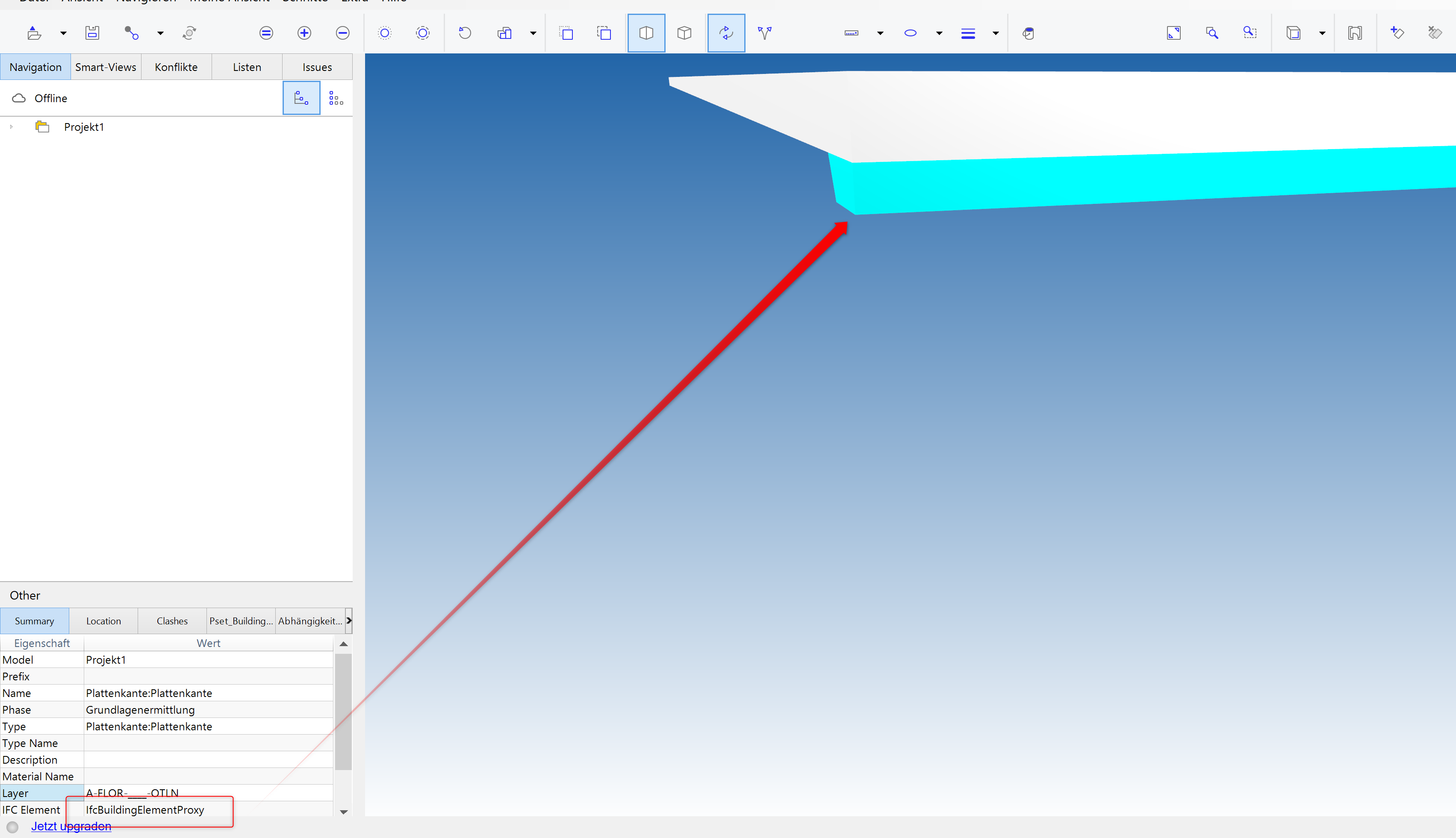Open the paint bucket transparency color tool
This screenshot has height=838, width=1456.
click(1029, 33)
